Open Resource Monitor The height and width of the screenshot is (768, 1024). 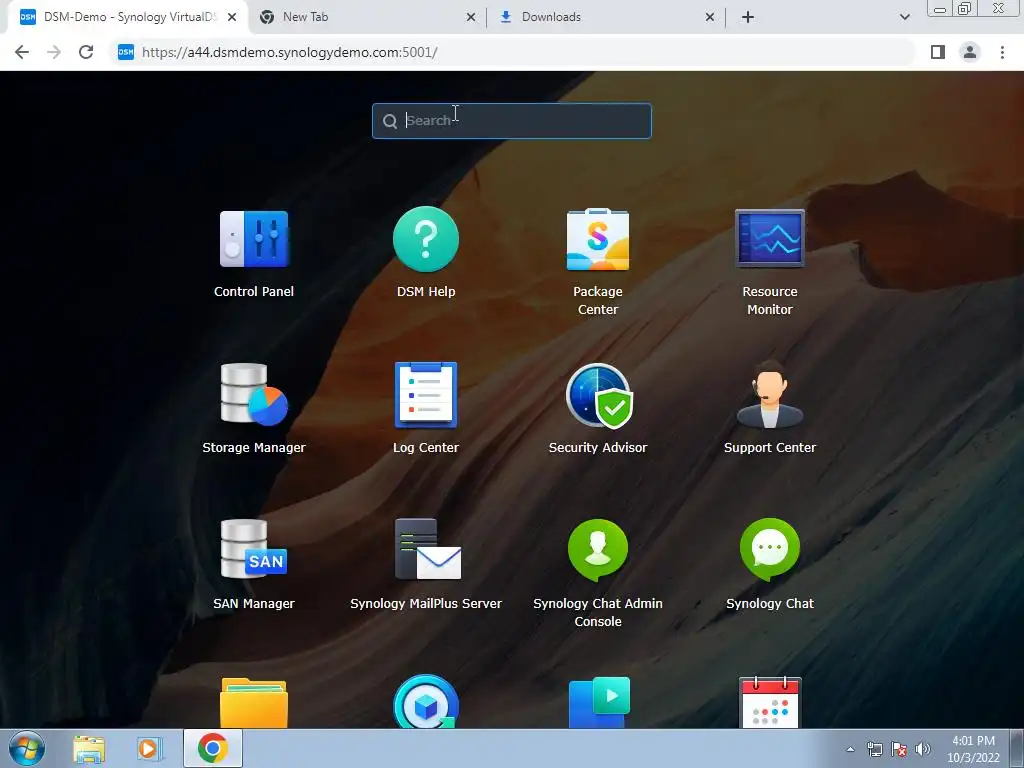point(769,240)
